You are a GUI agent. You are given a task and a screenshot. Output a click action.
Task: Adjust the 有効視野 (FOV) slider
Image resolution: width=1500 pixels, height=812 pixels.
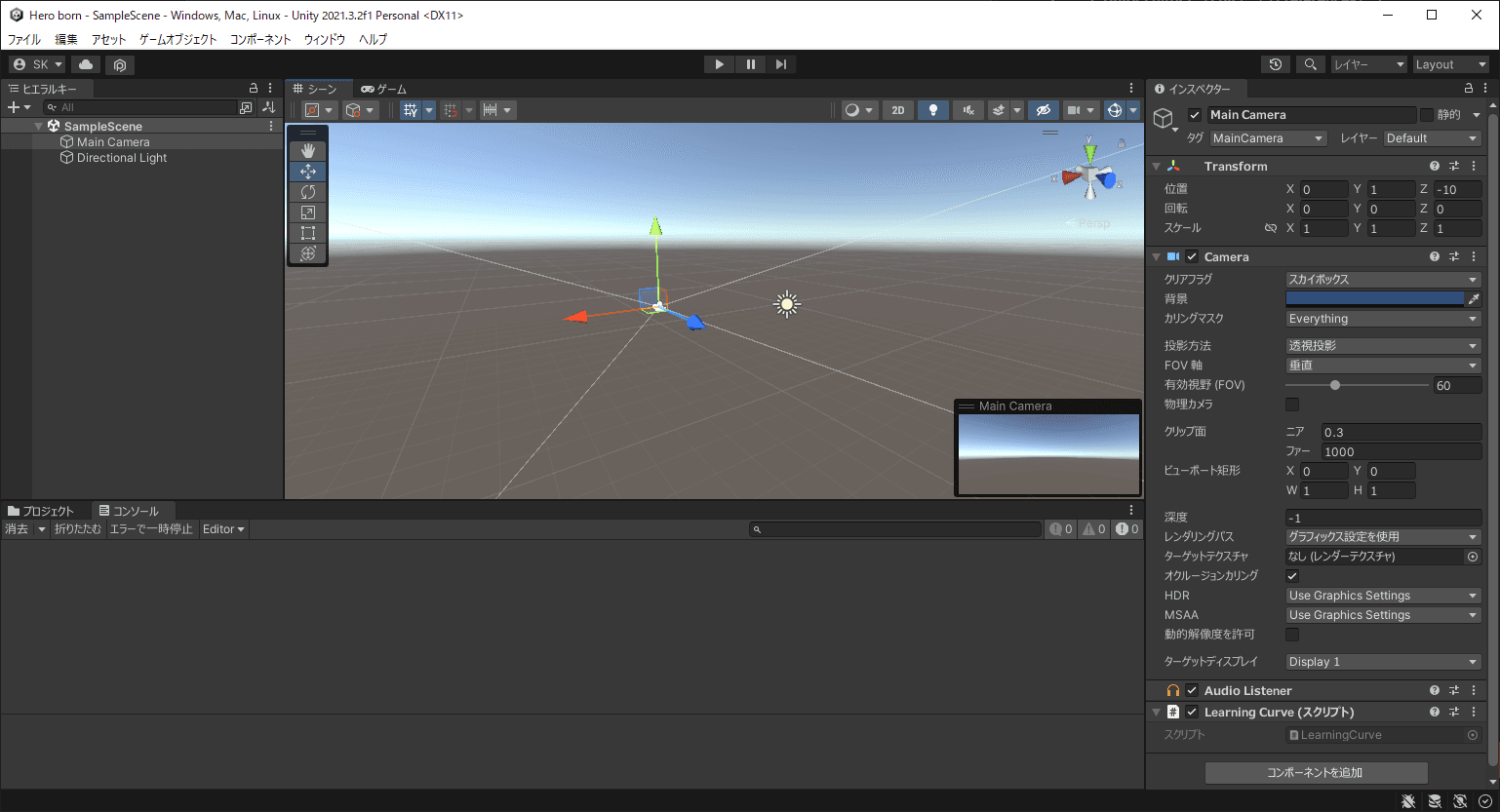(x=1357, y=385)
